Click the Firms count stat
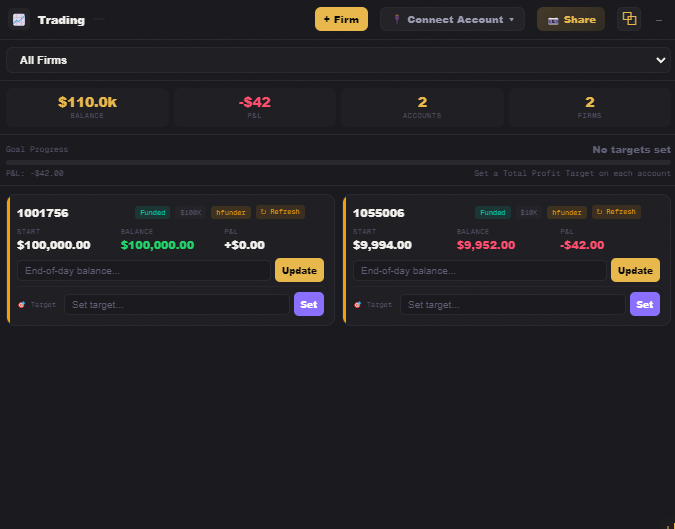Screen dimensions: 675x529 pyautogui.click(x=590, y=108)
